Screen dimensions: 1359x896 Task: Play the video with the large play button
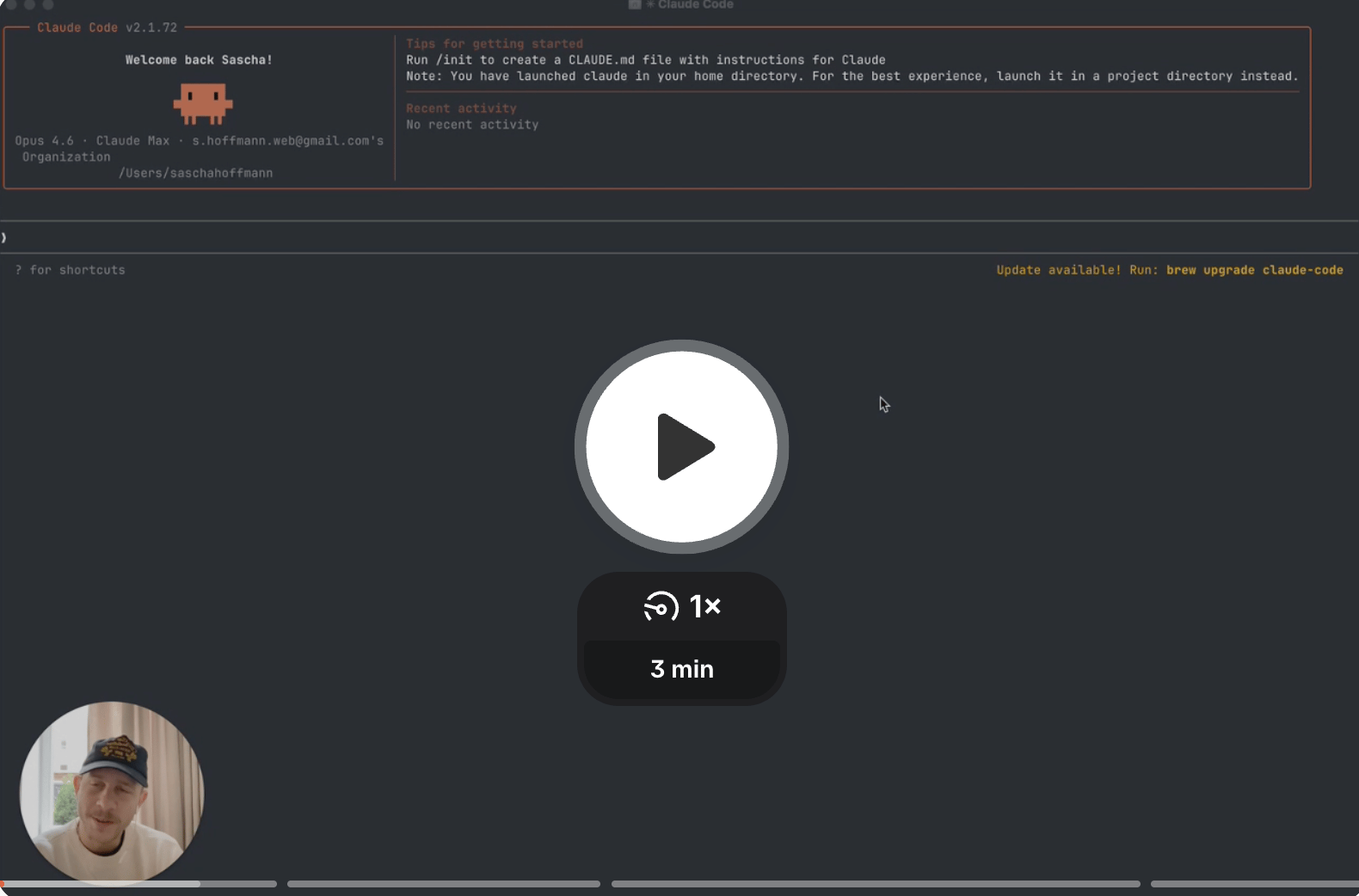coord(681,446)
